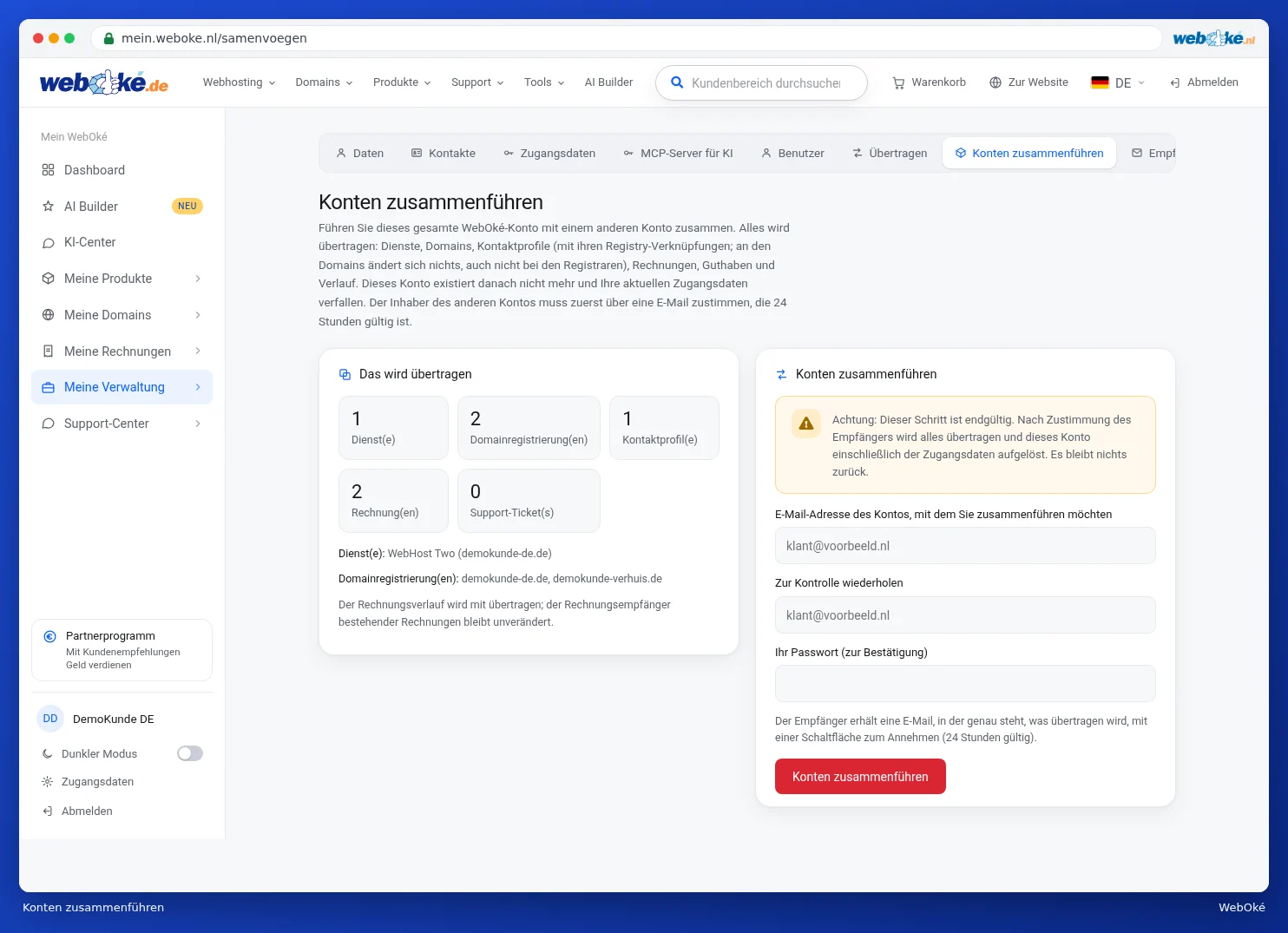1288x933 pixels.
Task: Click Abmelden in the top navigation
Action: pyautogui.click(x=1204, y=82)
